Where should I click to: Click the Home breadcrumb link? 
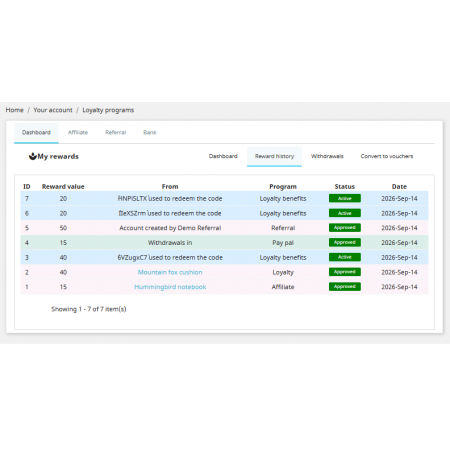click(x=14, y=110)
